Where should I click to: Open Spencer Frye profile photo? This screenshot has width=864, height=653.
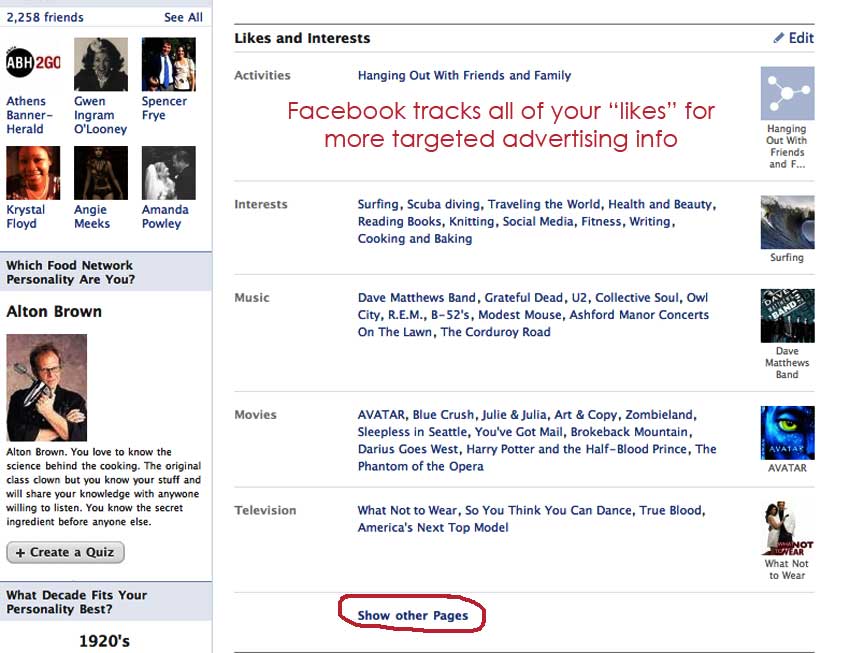click(x=169, y=64)
